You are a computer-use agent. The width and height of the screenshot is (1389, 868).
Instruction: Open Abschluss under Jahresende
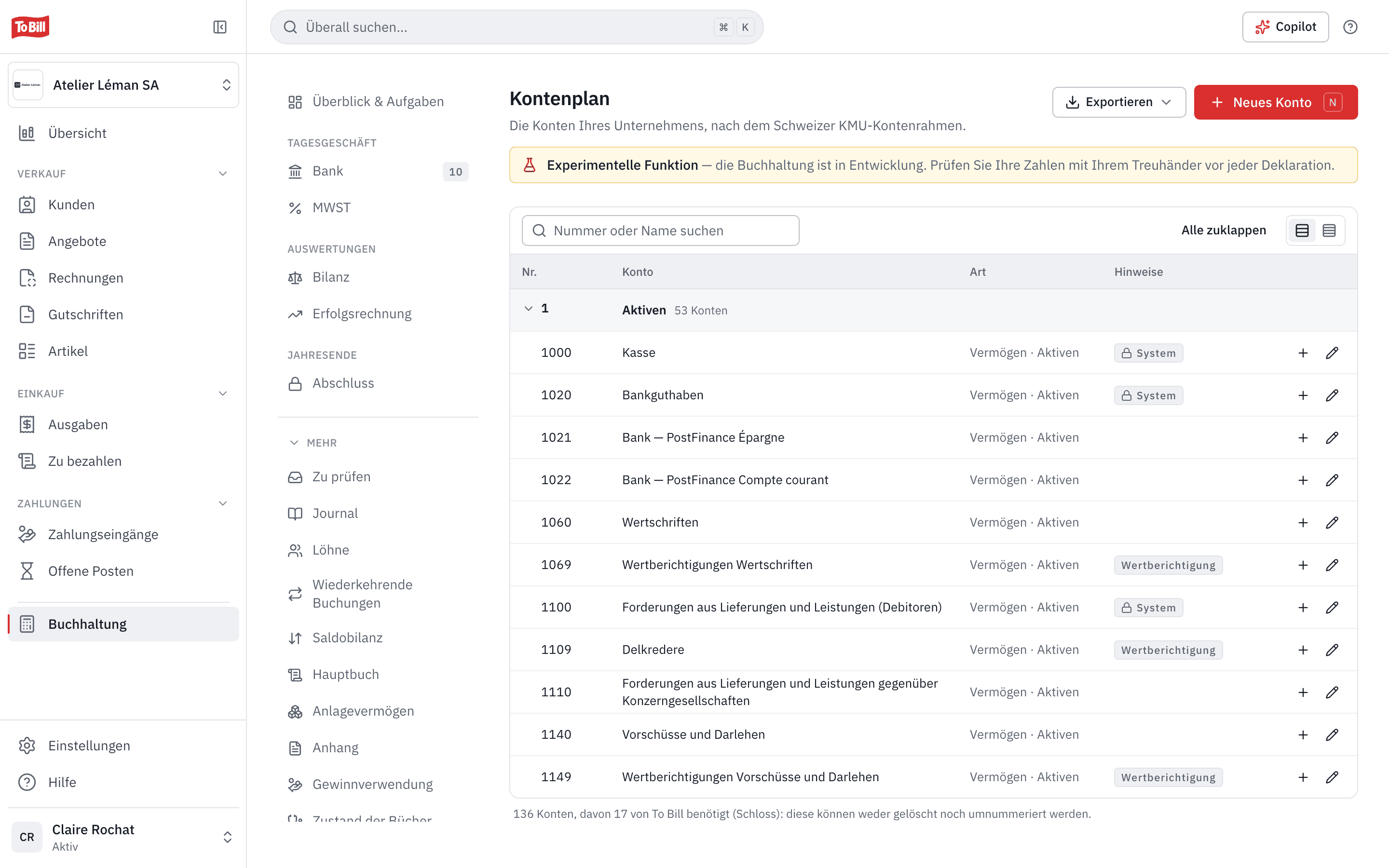(378, 383)
